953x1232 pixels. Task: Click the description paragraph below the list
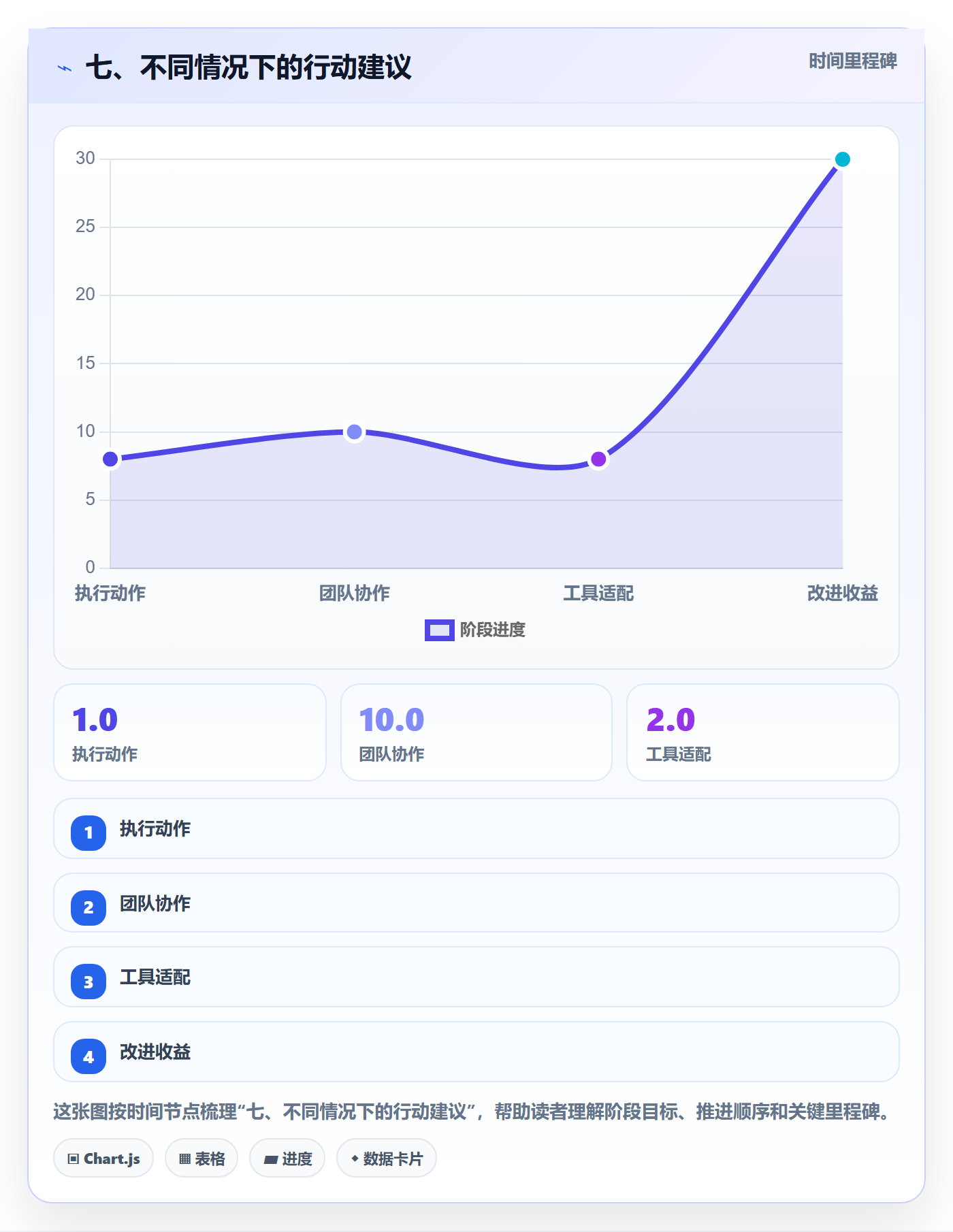point(472,1112)
